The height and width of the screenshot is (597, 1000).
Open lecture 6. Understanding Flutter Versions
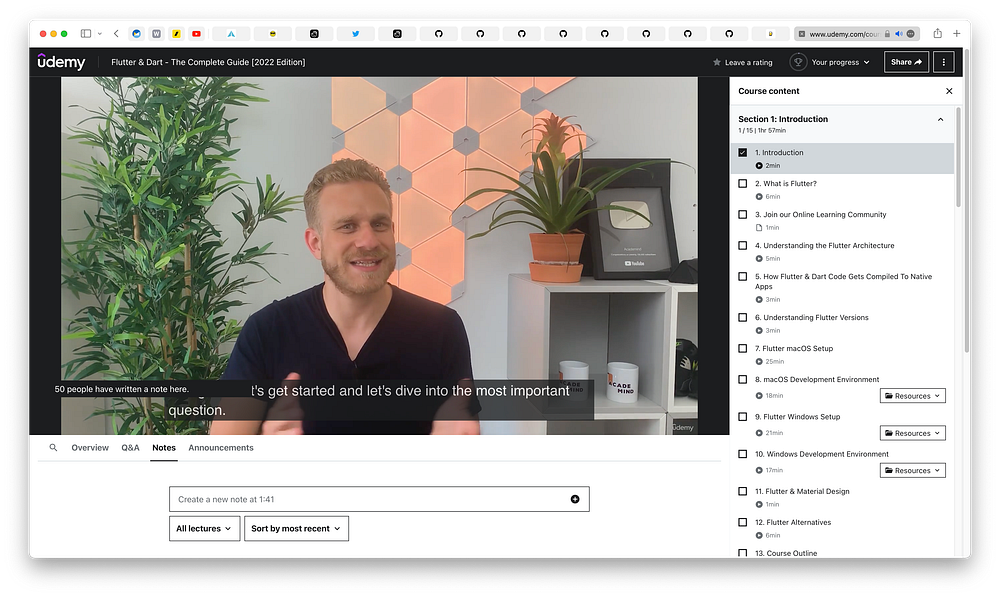point(812,318)
